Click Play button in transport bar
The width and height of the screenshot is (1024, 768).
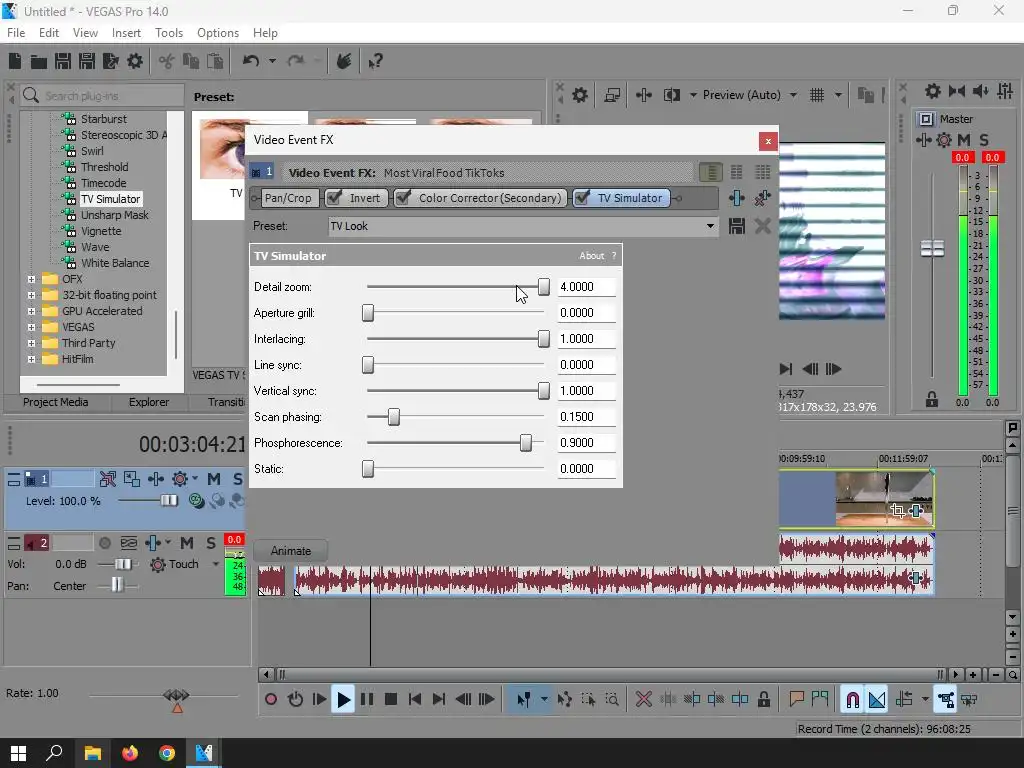pyautogui.click(x=343, y=699)
